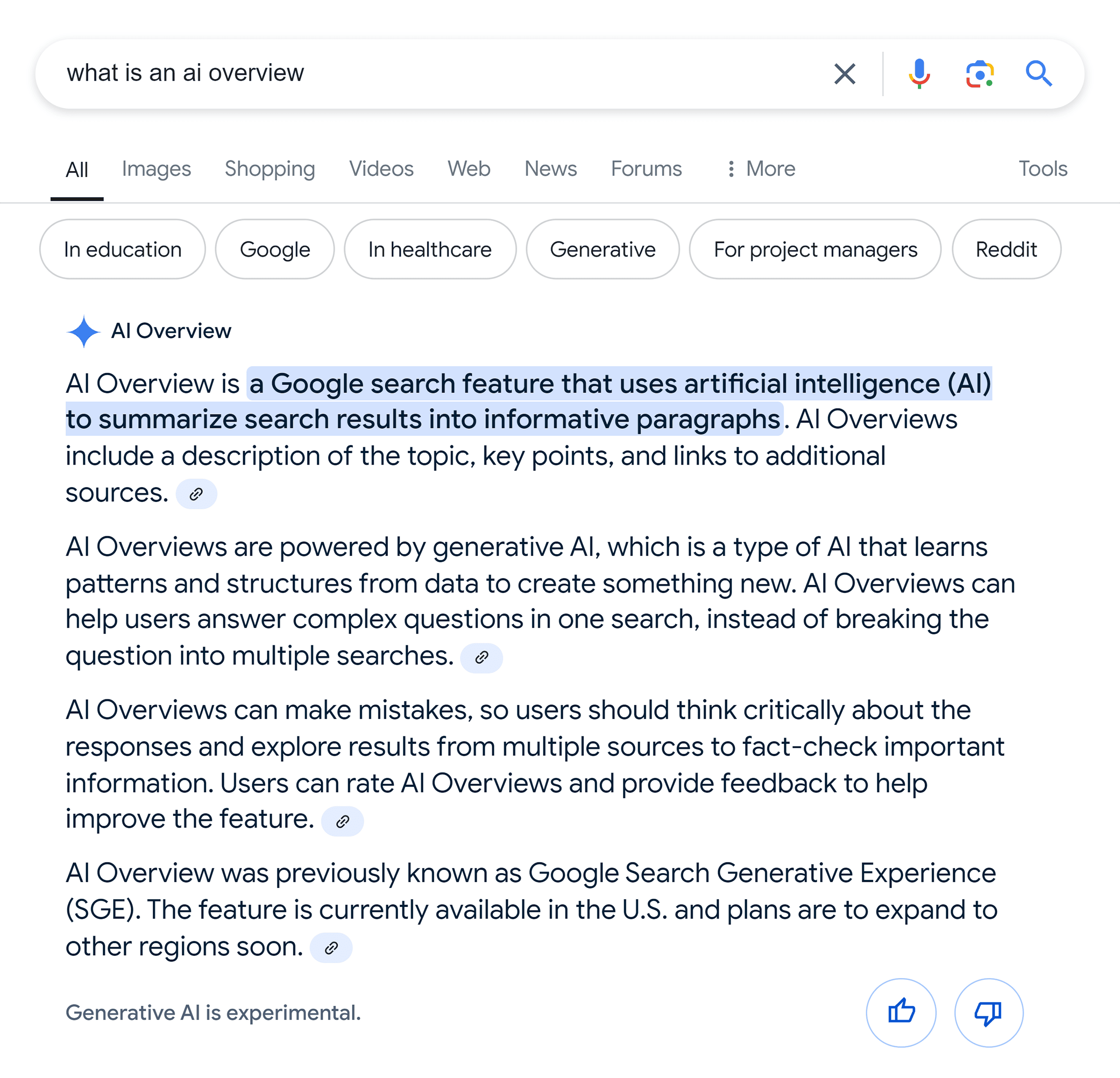Viewport: 1120px width, 1078px height.
Task: Run the search via the magnifier icon
Action: [1039, 73]
